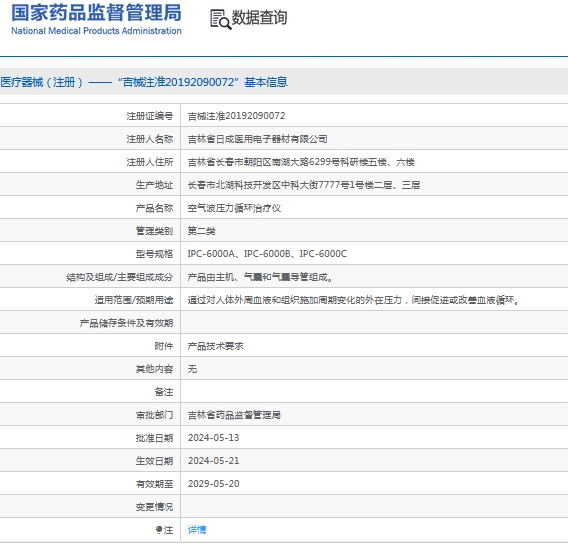The width and height of the screenshot is (568, 549).
Task: Click the 型号规格 label cell
Action: tap(154, 254)
